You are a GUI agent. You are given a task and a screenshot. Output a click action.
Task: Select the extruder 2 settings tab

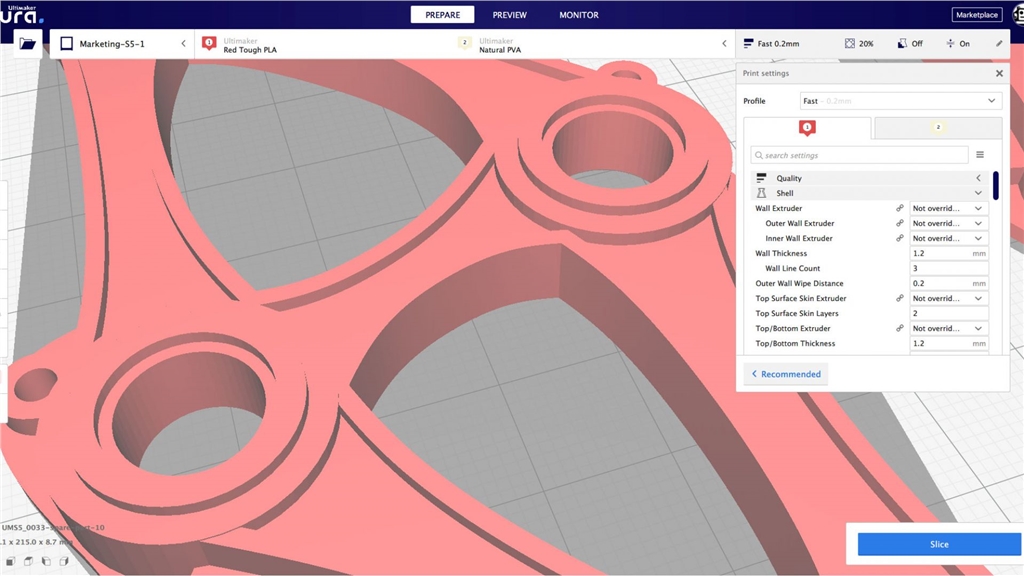click(937, 128)
